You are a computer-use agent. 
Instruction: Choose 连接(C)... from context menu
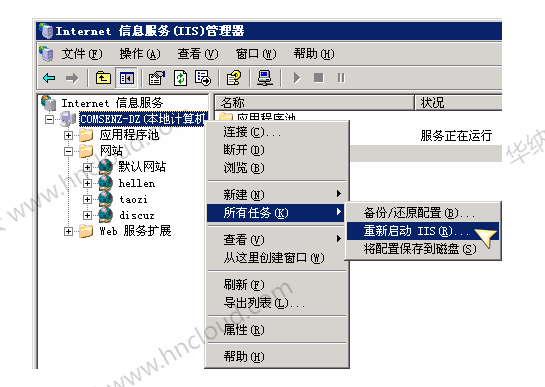coord(277,132)
